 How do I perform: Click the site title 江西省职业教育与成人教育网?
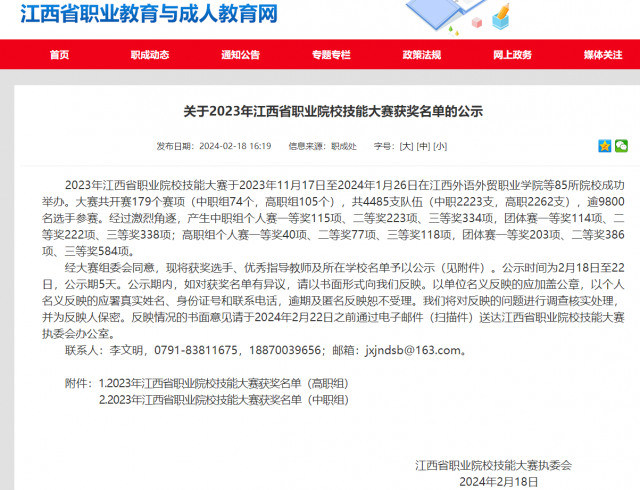(x=149, y=13)
